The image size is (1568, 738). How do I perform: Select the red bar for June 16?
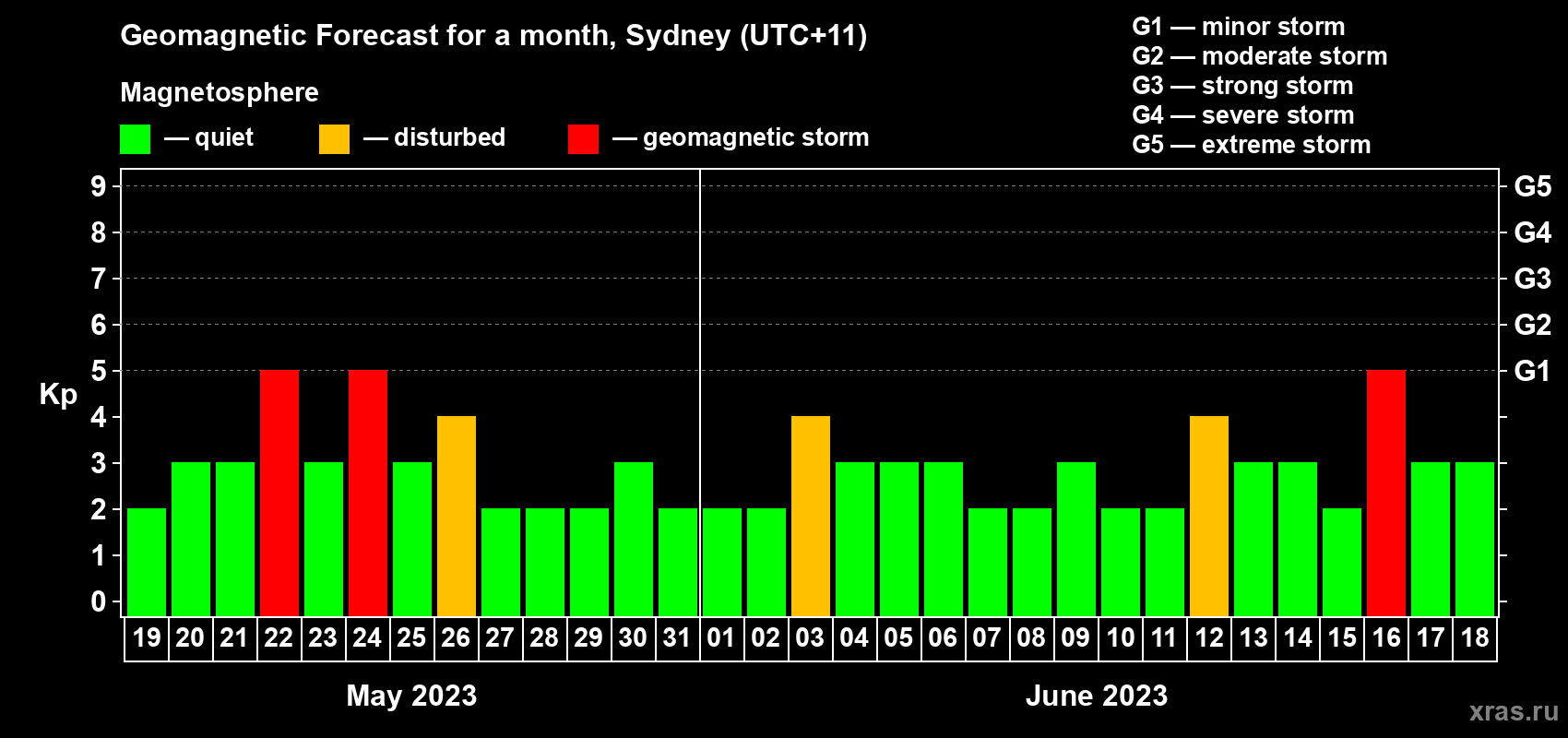point(1386,493)
